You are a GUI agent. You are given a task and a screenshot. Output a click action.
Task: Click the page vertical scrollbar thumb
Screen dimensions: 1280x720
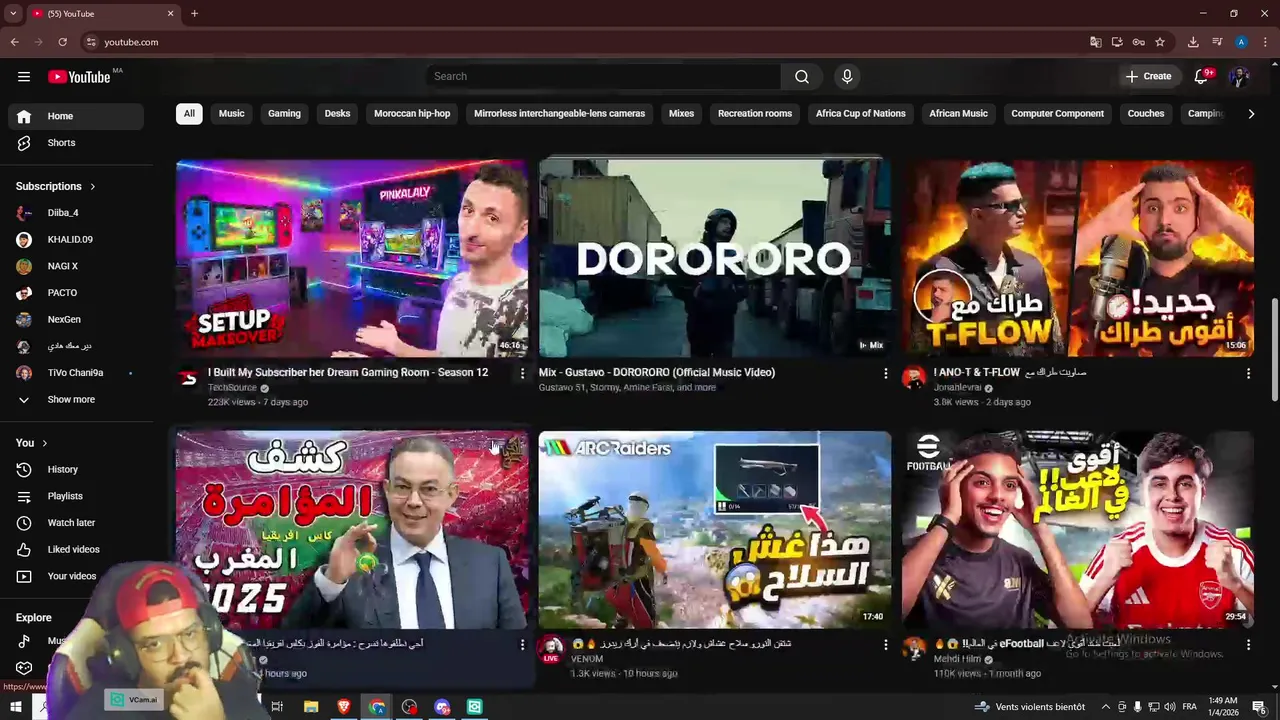[1274, 352]
